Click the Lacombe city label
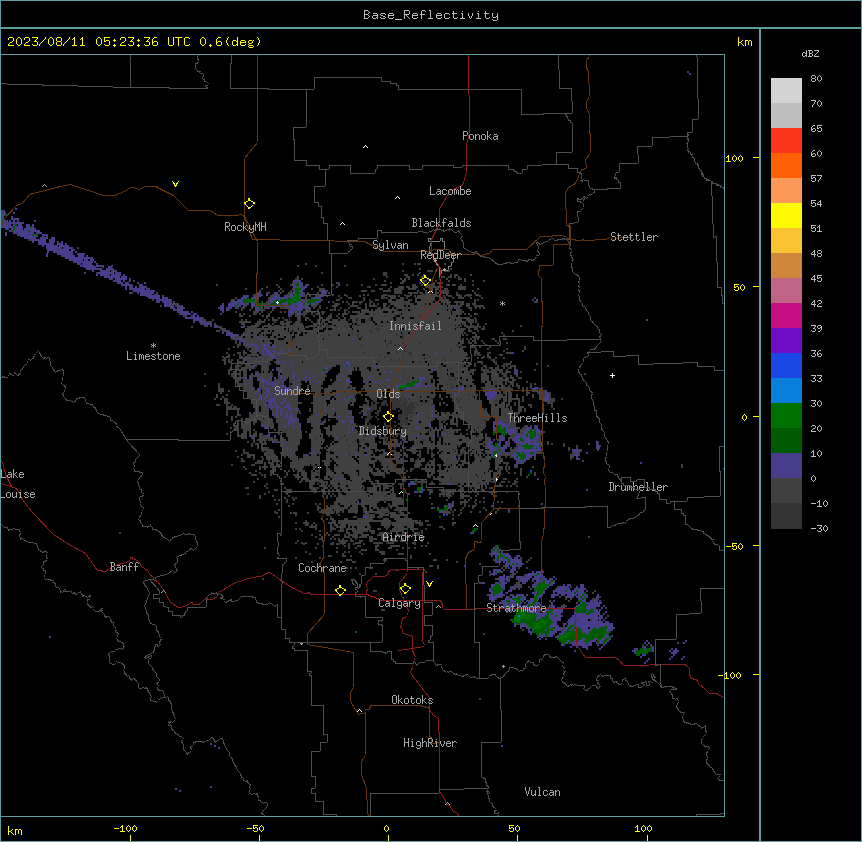The width and height of the screenshot is (862, 842). pos(450,191)
